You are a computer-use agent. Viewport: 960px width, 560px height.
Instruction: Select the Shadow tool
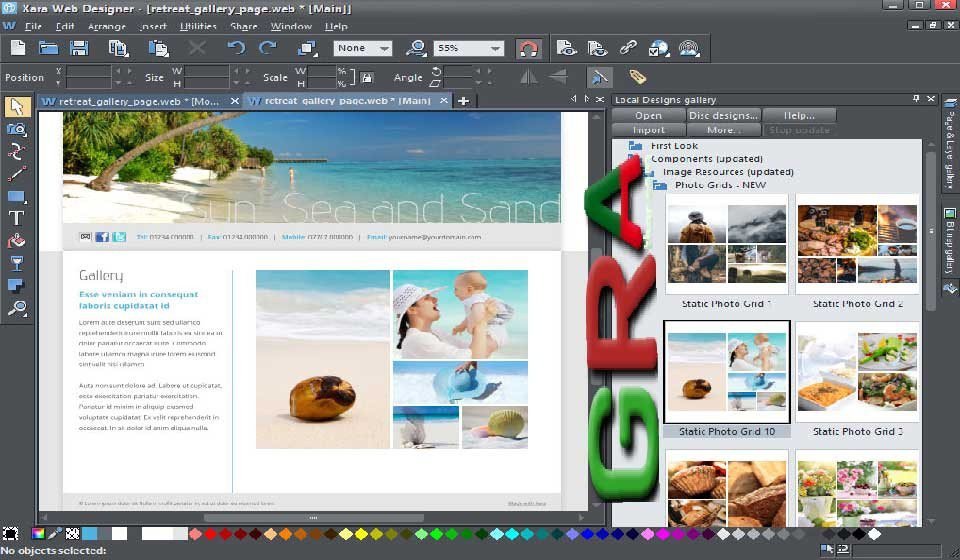pos(16,286)
